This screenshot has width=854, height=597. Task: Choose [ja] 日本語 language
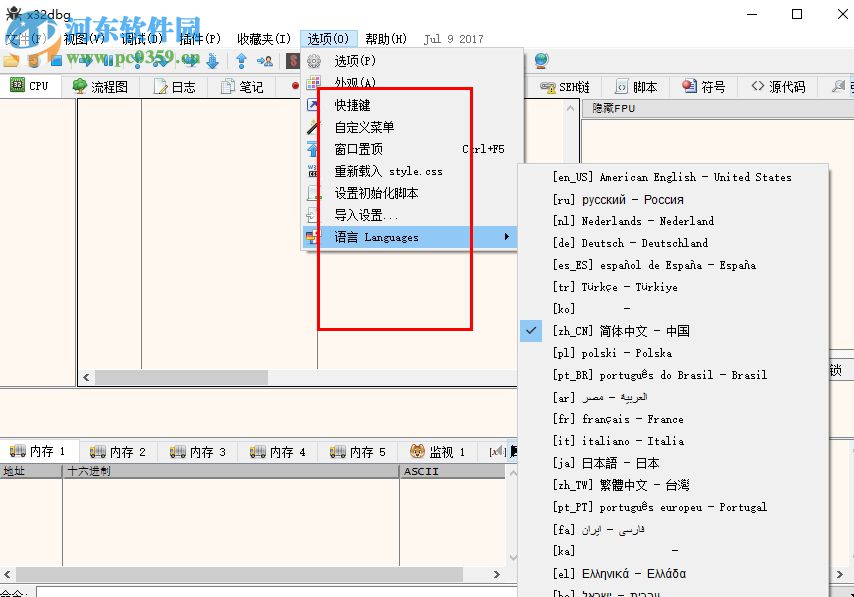tap(673, 462)
